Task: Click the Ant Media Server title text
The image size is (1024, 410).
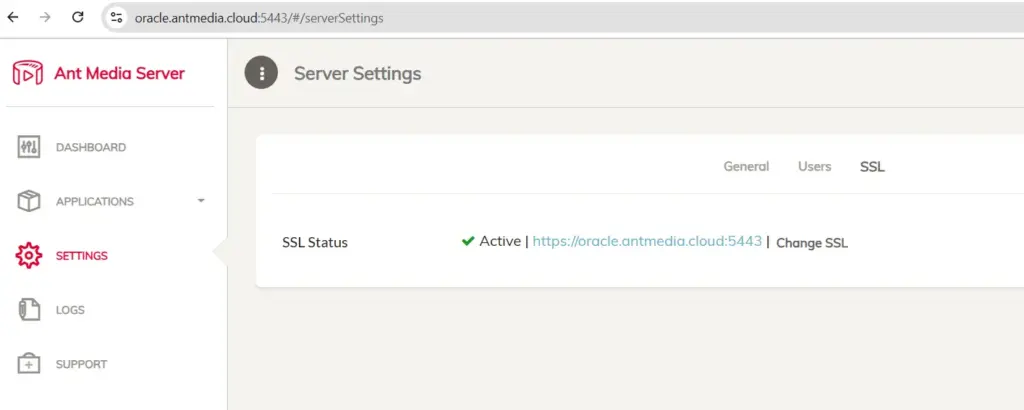Action: click(x=120, y=73)
